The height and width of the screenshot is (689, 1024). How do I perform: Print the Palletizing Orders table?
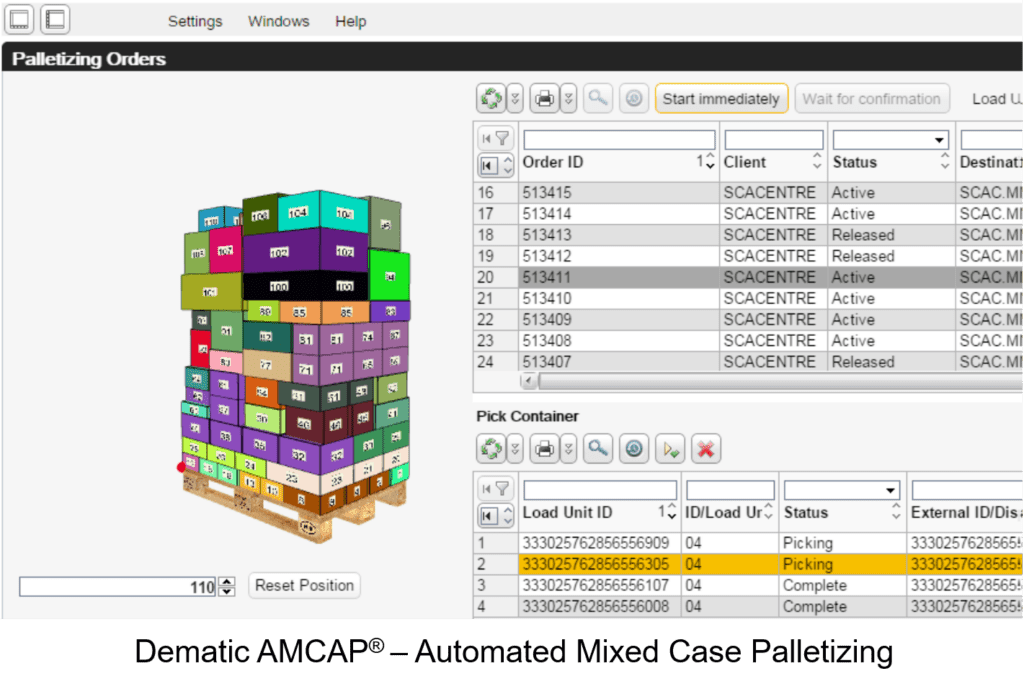[x=544, y=99]
